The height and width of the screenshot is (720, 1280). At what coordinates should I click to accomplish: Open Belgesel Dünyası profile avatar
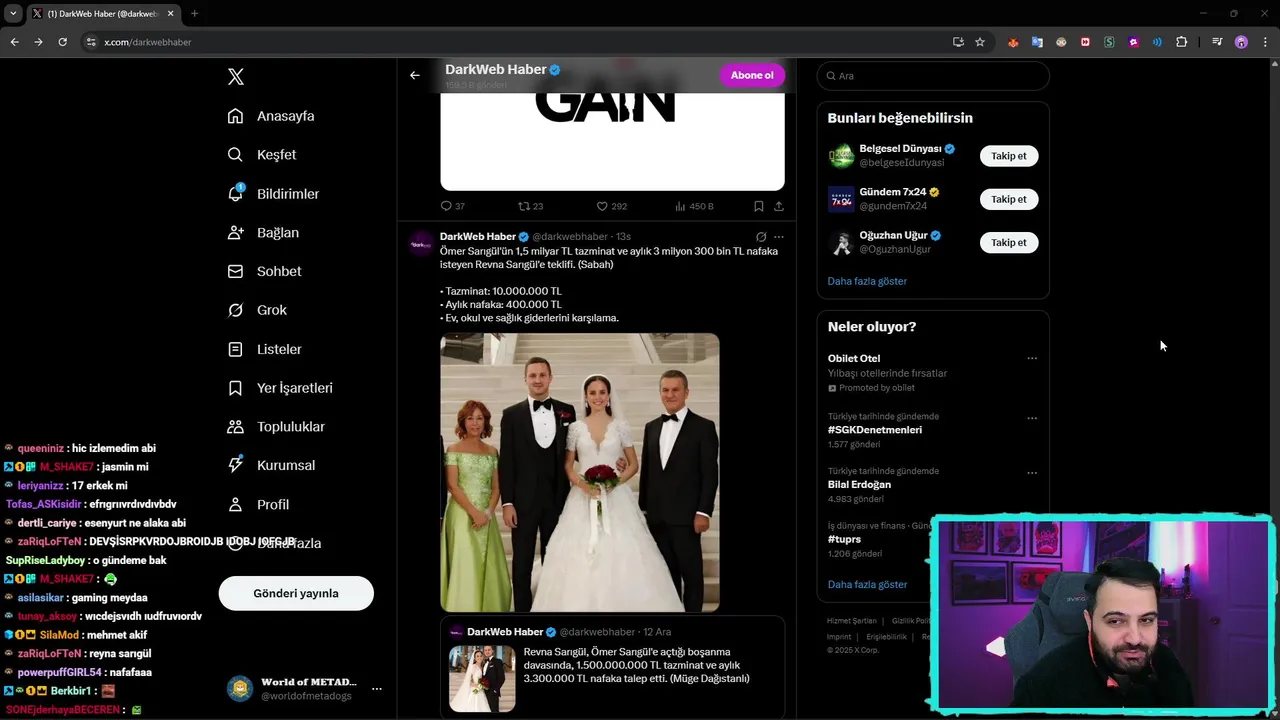(841, 156)
